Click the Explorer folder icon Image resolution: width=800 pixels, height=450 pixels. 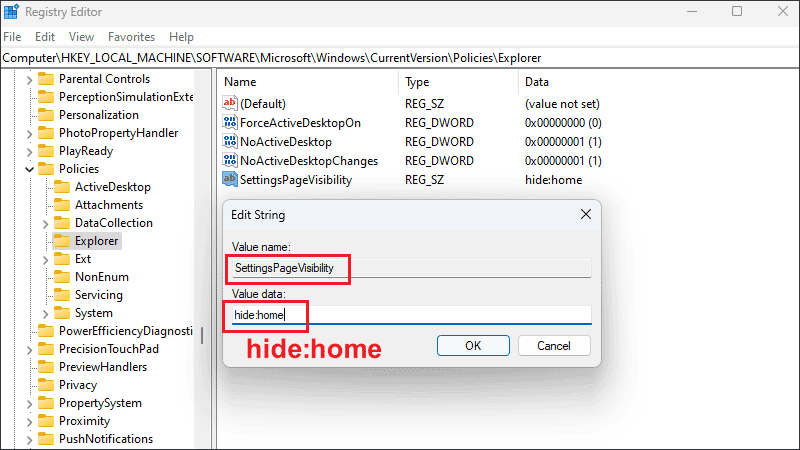[62, 240]
